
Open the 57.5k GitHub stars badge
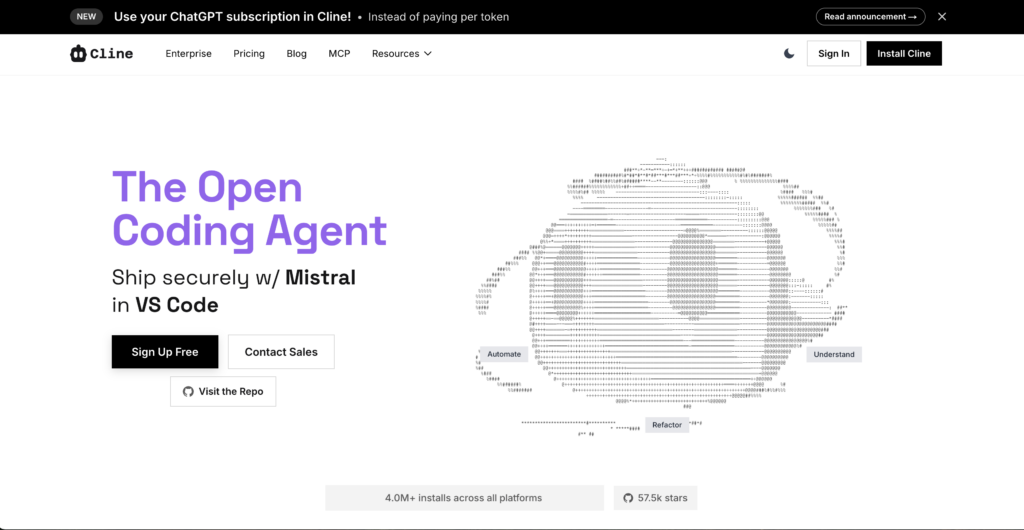pos(655,498)
